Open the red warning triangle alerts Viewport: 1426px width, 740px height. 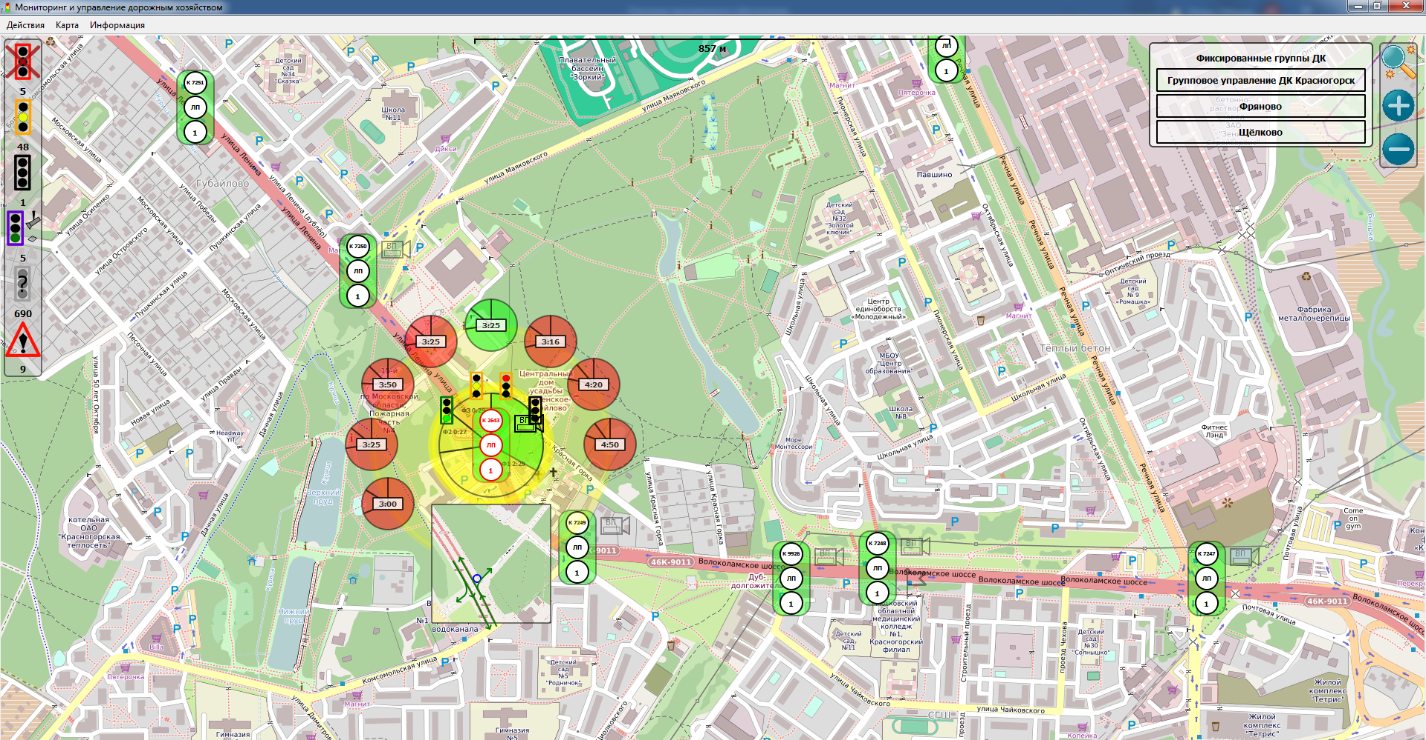click(x=22, y=340)
